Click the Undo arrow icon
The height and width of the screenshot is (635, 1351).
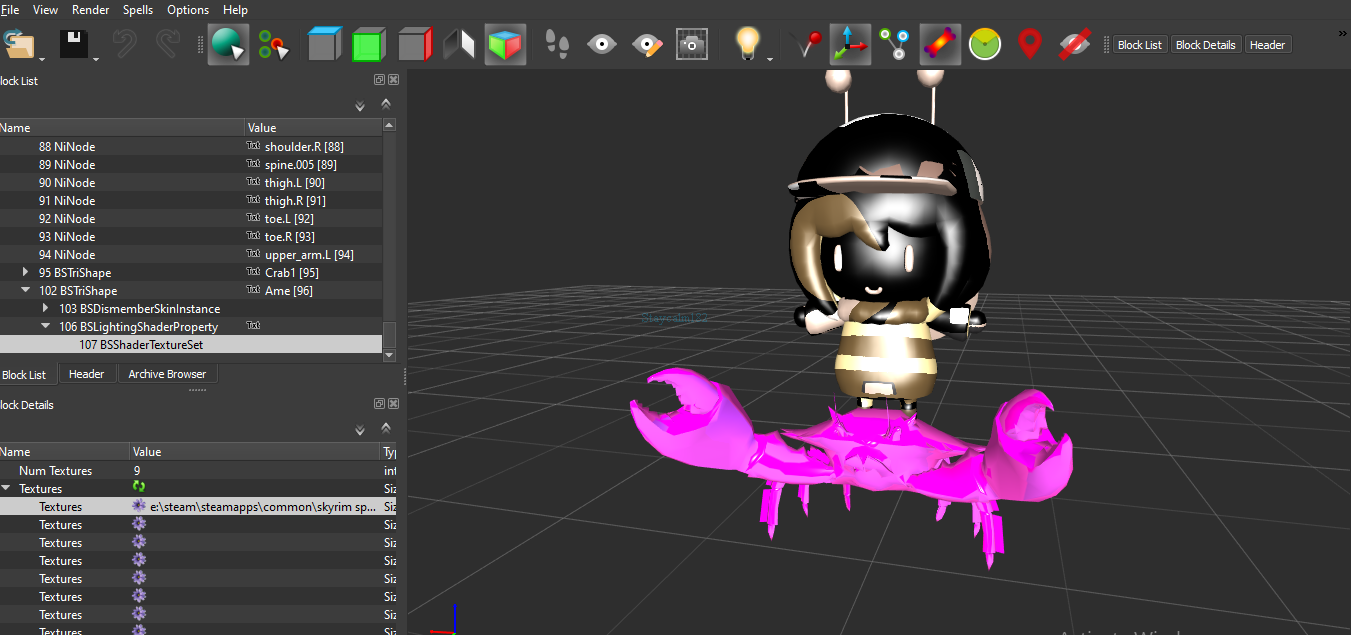(124, 44)
